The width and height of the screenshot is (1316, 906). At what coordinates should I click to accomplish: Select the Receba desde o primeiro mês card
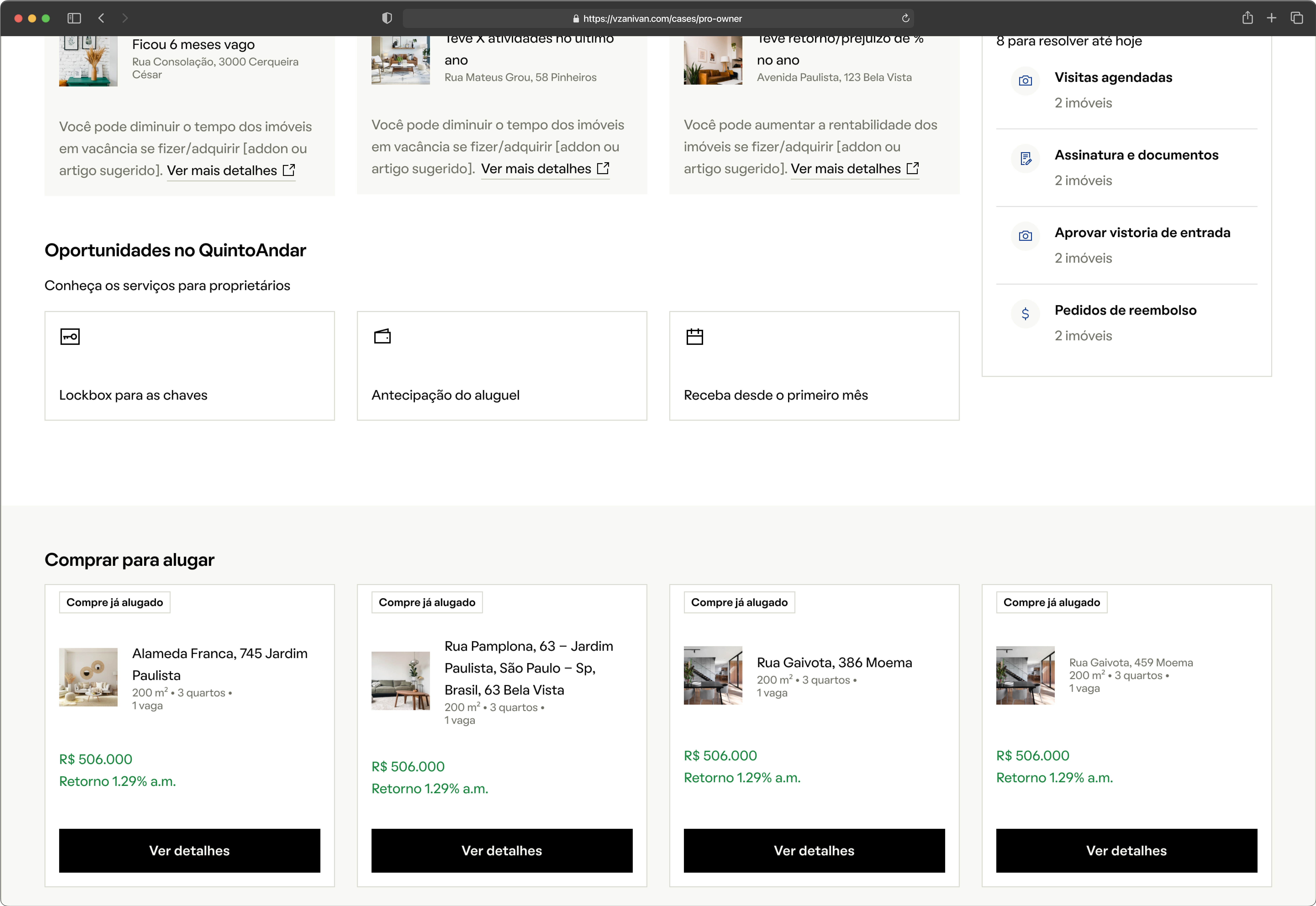[x=814, y=366]
